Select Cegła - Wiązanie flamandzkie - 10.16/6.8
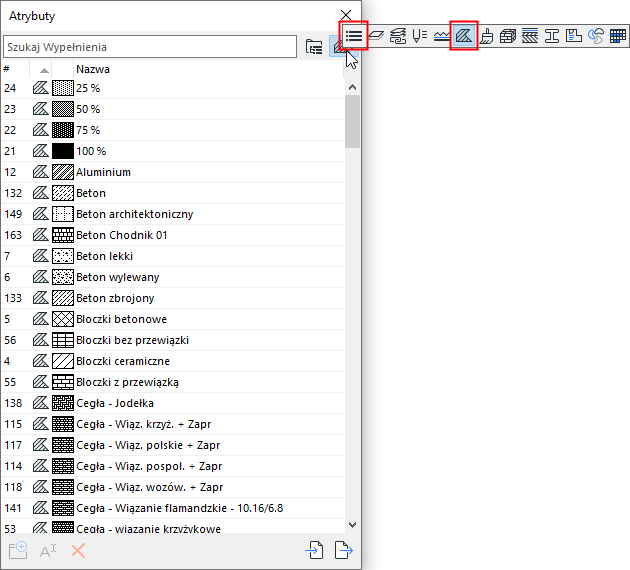The height and width of the screenshot is (570, 630). 173,508
